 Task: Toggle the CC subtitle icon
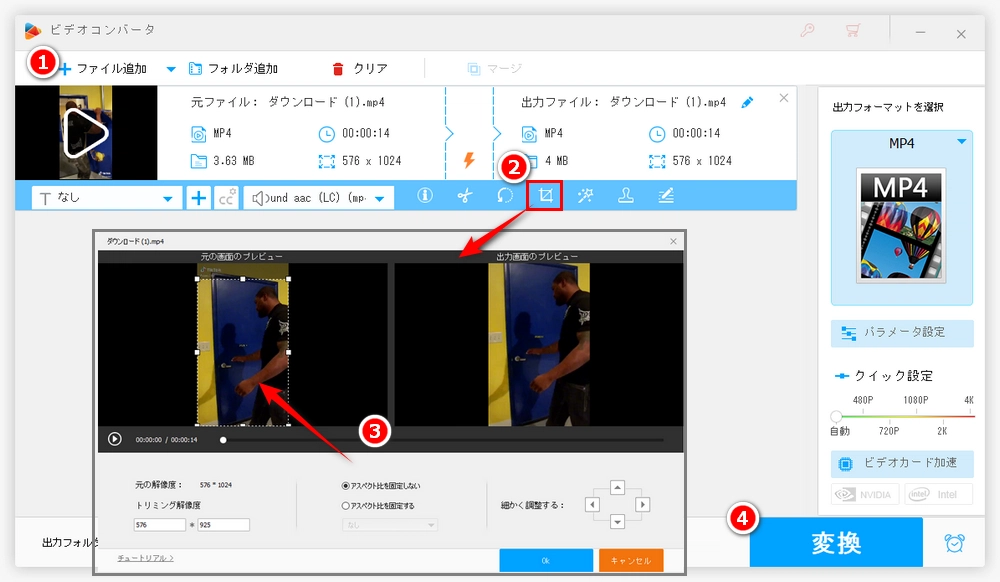[225, 197]
